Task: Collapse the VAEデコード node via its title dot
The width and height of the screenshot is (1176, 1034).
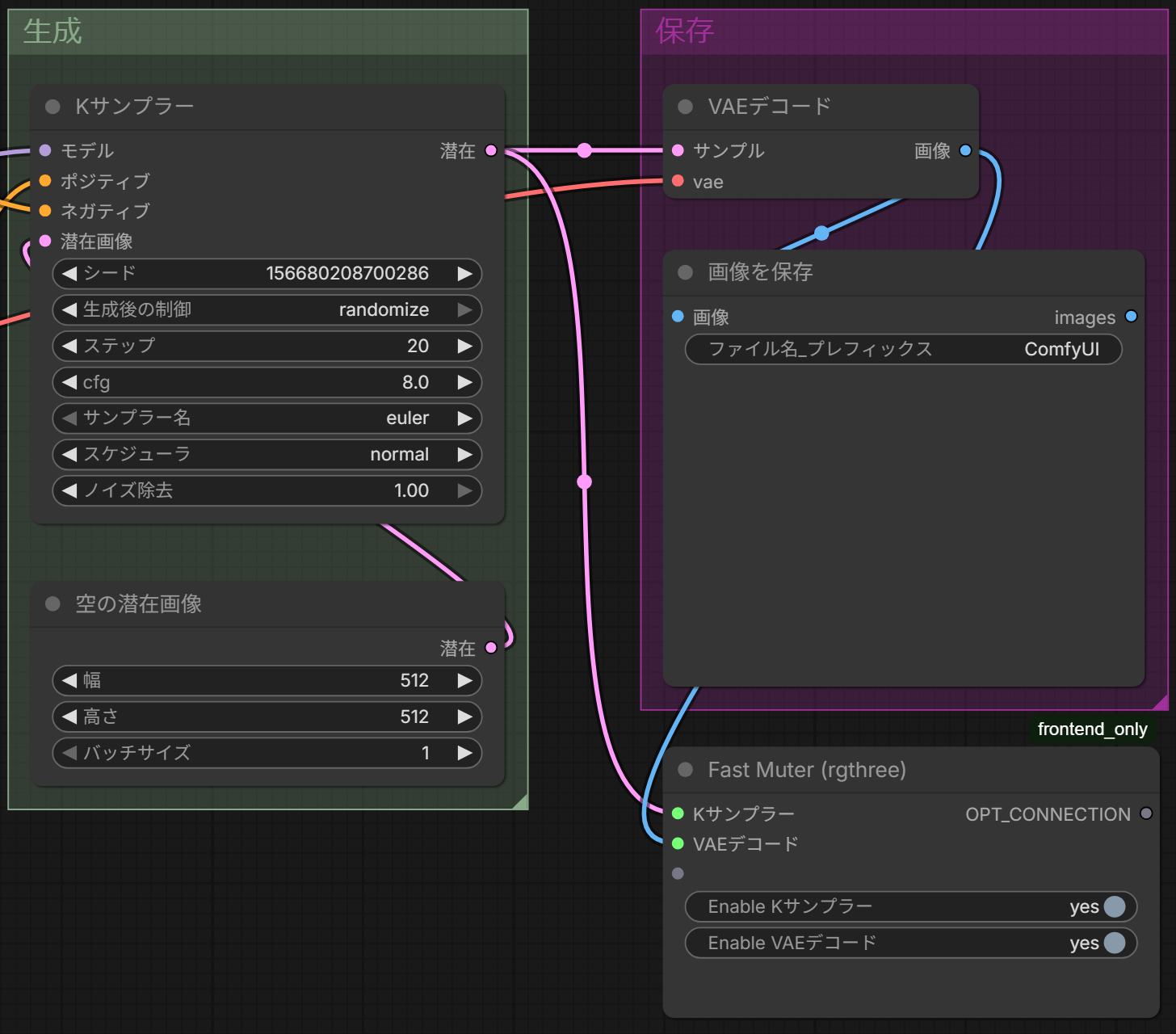Action: [x=686, y=107]
